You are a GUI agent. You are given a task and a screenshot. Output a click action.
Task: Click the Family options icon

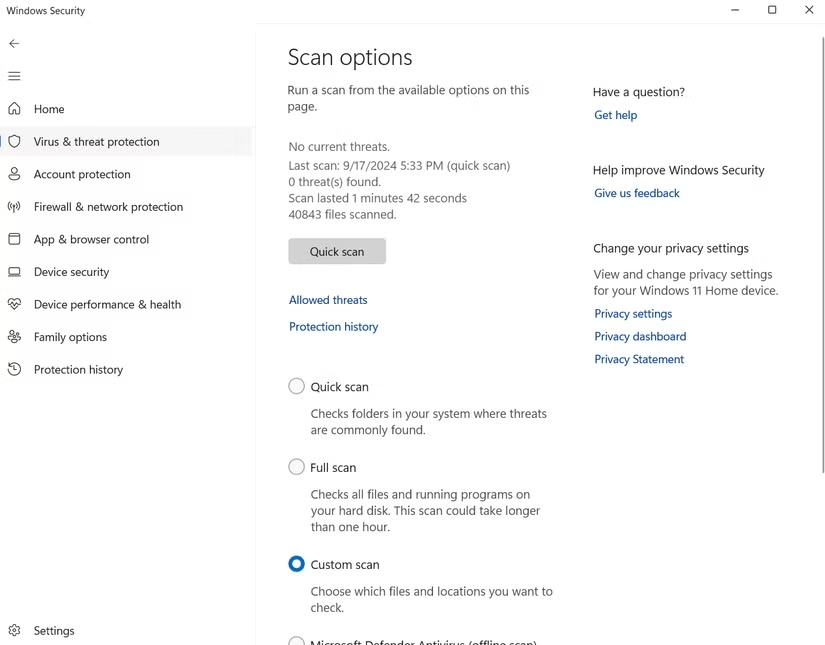15,336
